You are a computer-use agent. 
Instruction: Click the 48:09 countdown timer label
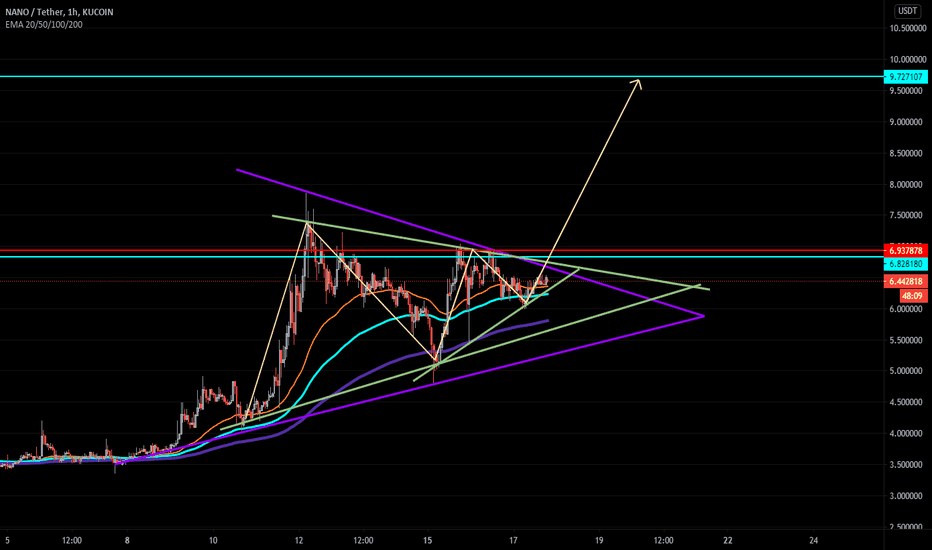tap(912, 296)
